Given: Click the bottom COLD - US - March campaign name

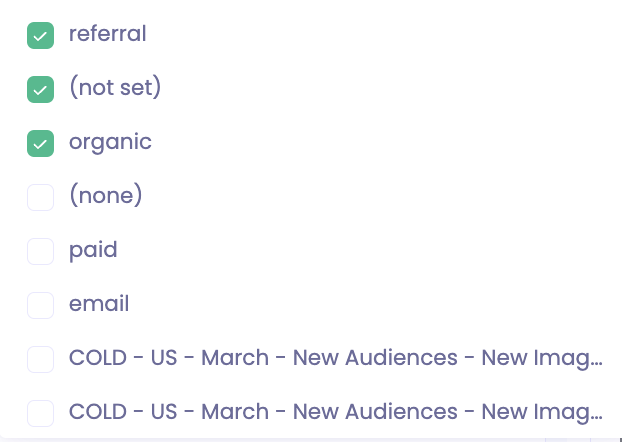Looking at the screenshot, I should (336, 412).
